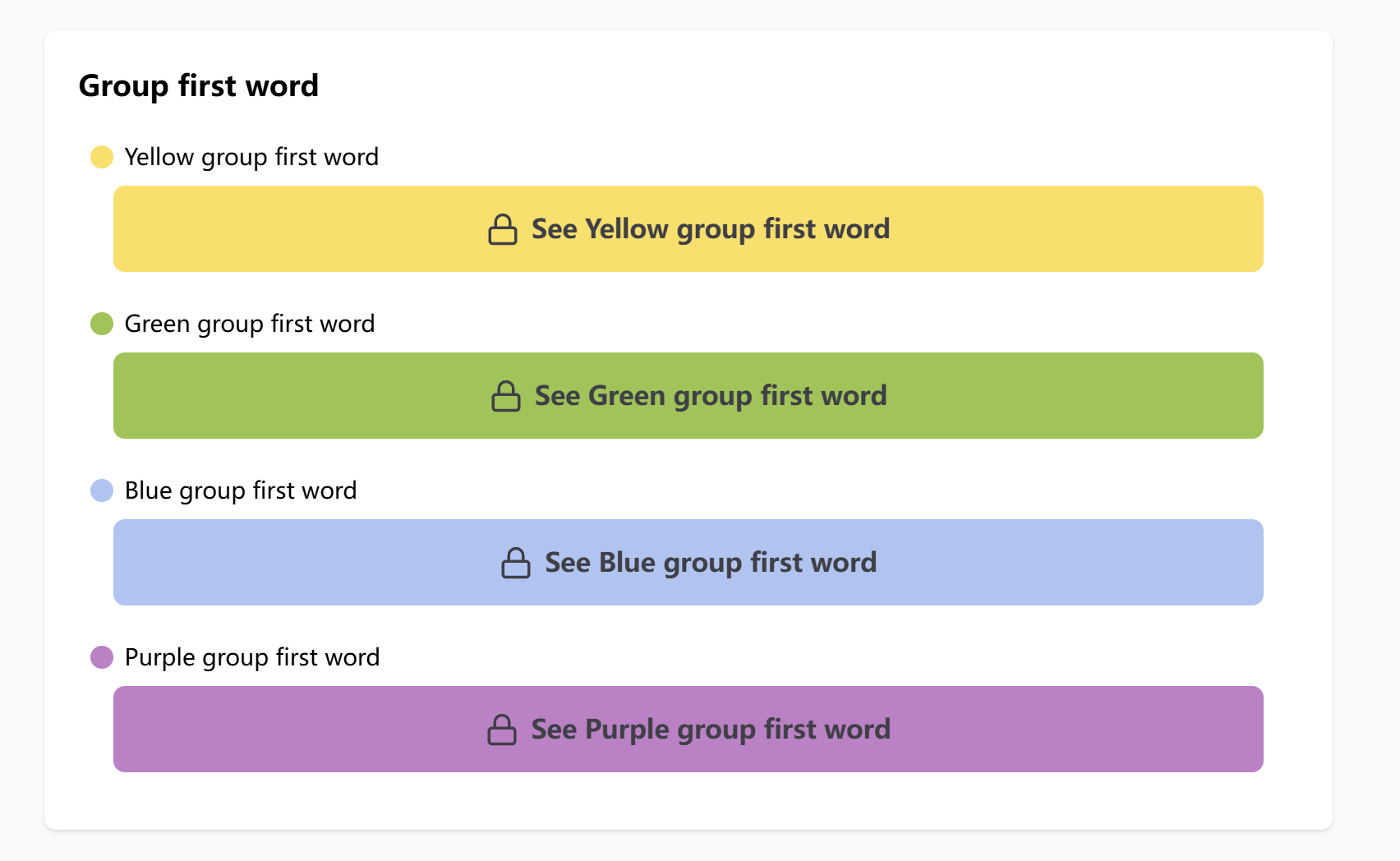Viewport: 1400px width, 861px height.
Task: Click the "Green group first word" label
Action: pos(250,324)
